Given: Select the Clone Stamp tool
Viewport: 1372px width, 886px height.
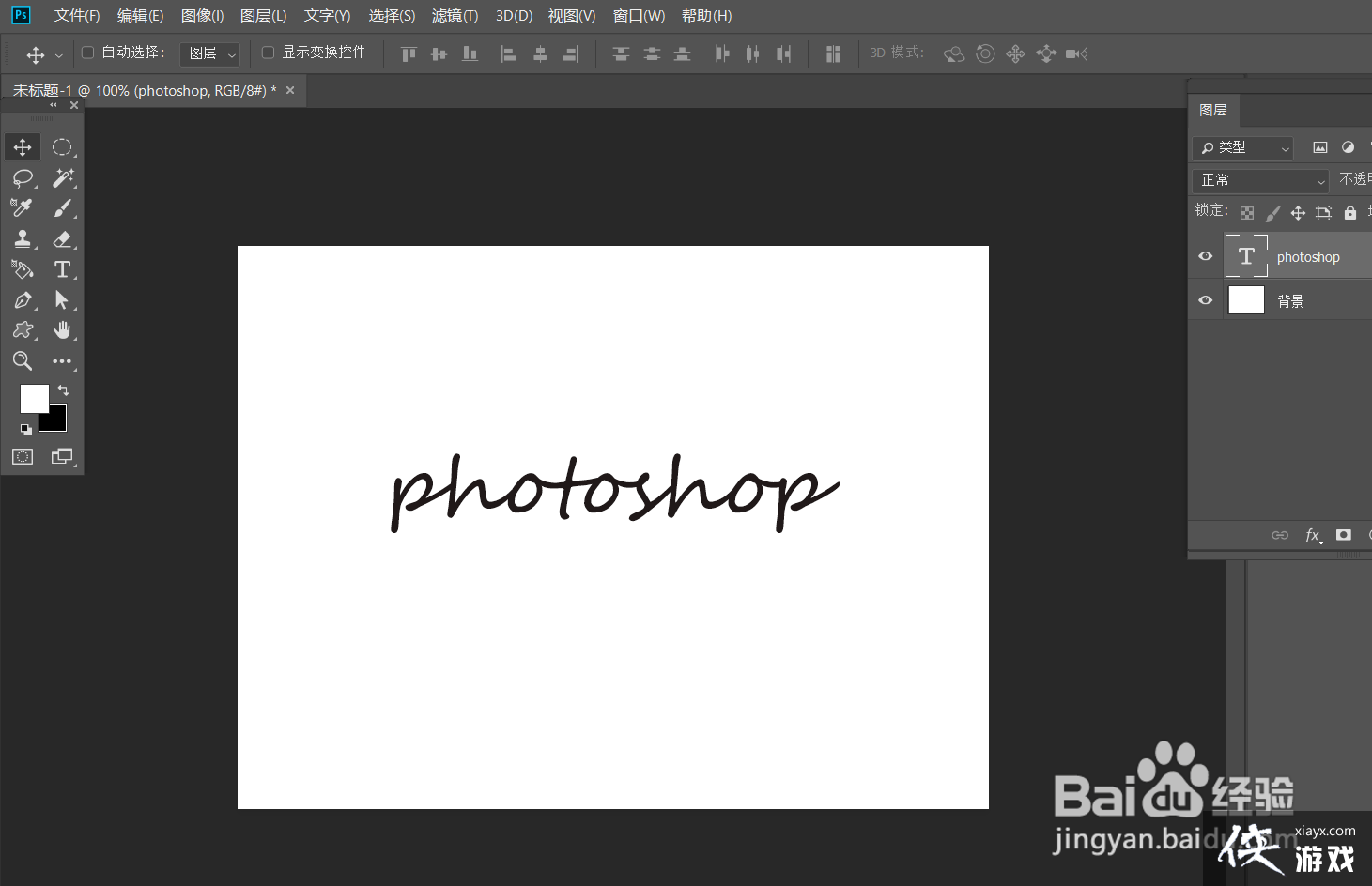Looking at the screenshot, I should tap(23, 238).
